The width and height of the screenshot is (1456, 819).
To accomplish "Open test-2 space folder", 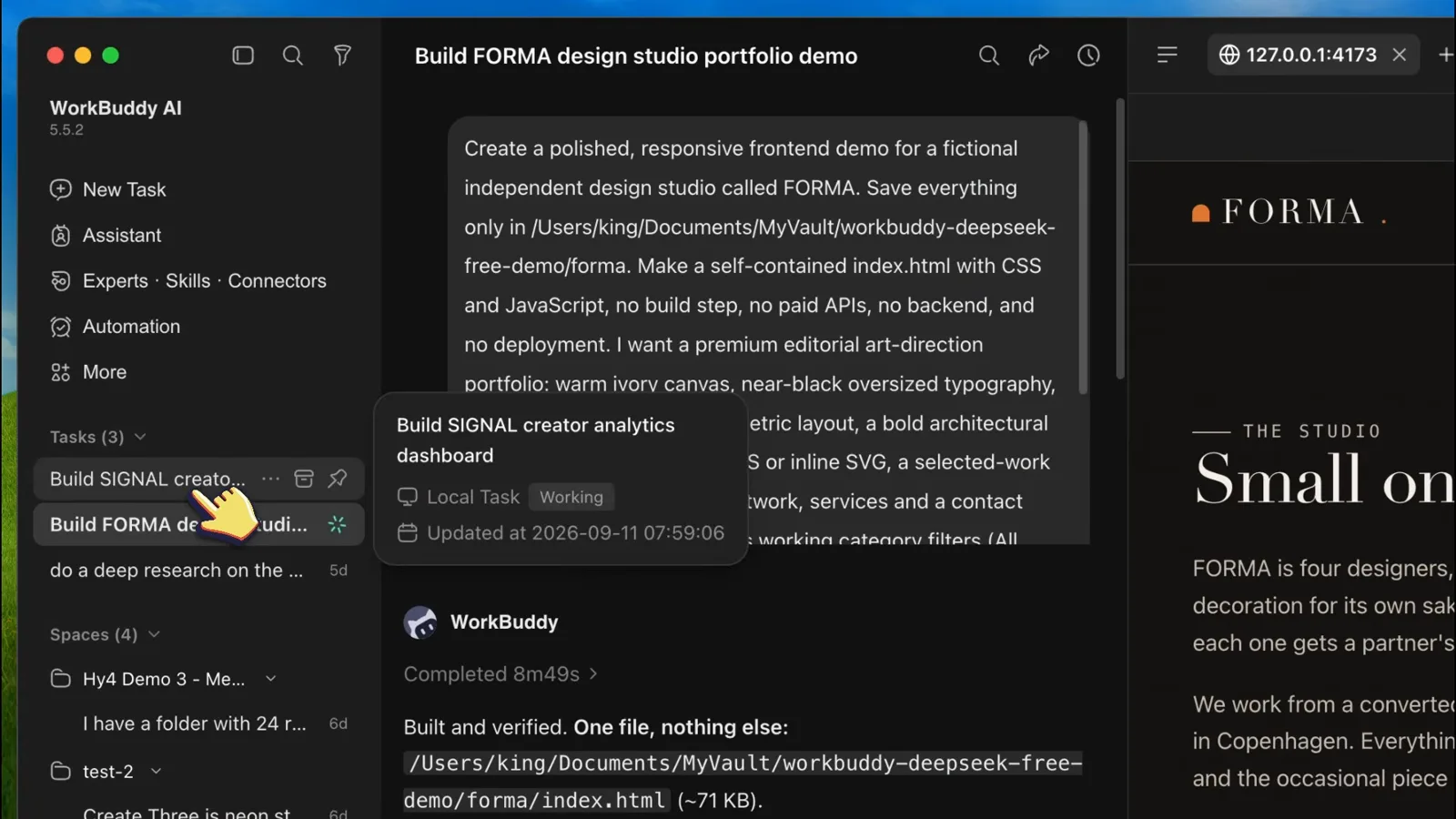I will (107, 771).
